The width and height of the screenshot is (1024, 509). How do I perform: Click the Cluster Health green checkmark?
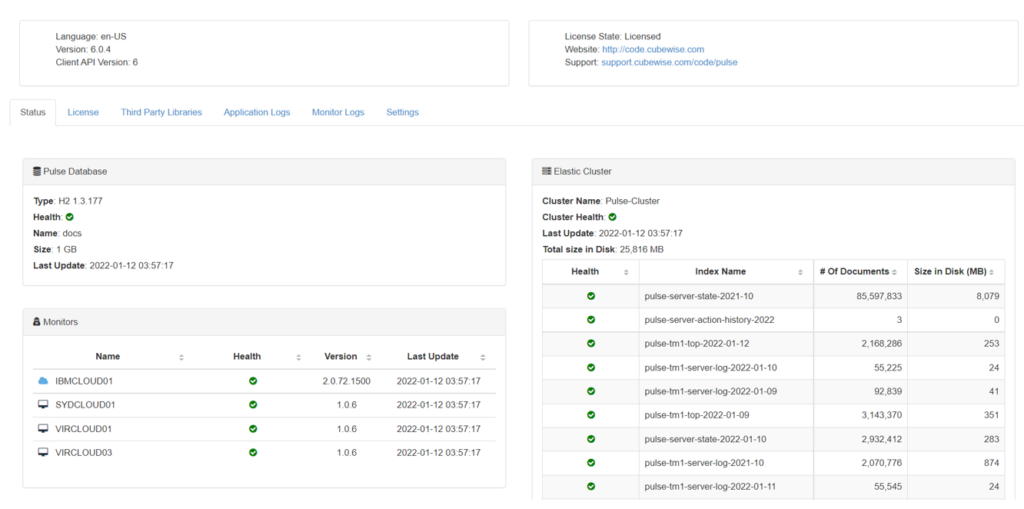[612, 217]
